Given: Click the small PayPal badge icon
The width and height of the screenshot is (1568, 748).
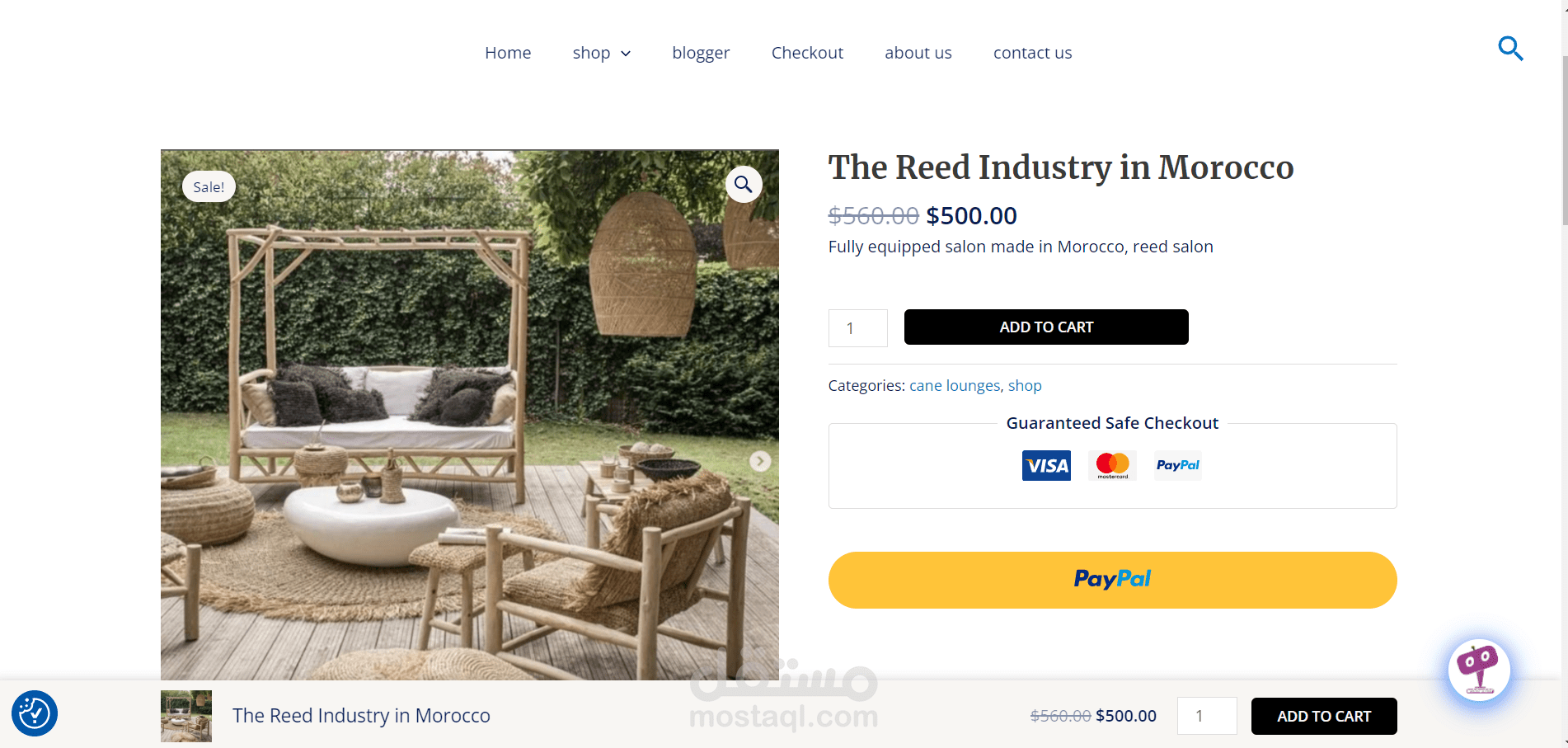Looking at the screenshot, I should coord(1177,465).
